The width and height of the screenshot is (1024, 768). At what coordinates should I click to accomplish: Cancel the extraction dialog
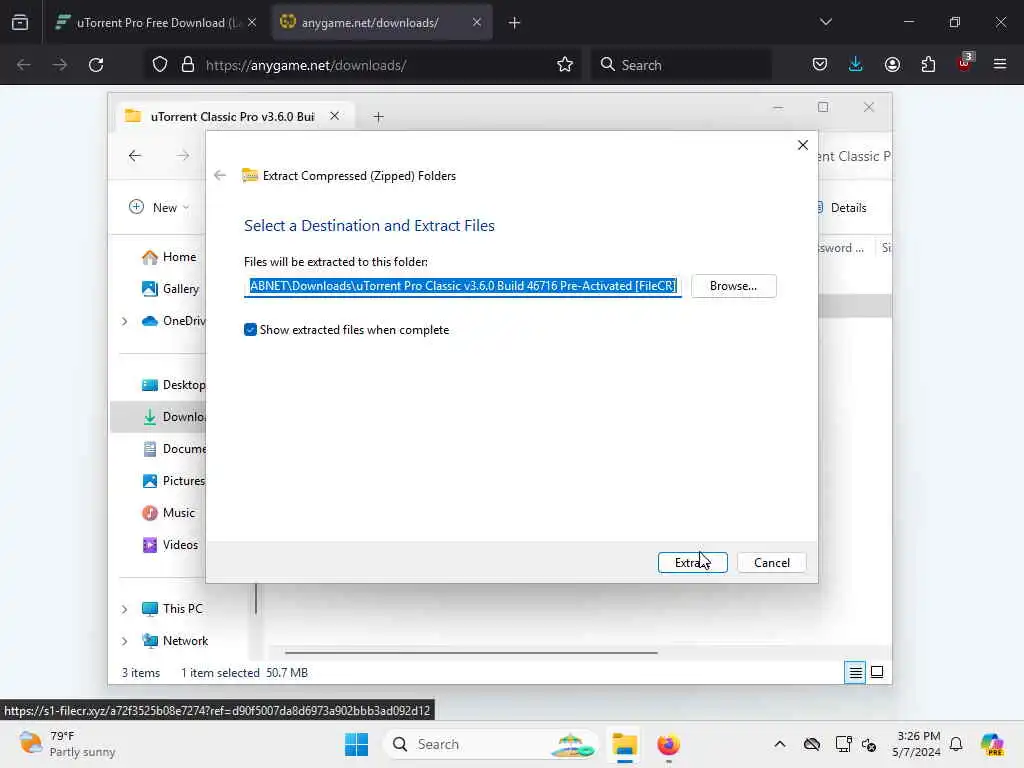click(x=771, y=562)
